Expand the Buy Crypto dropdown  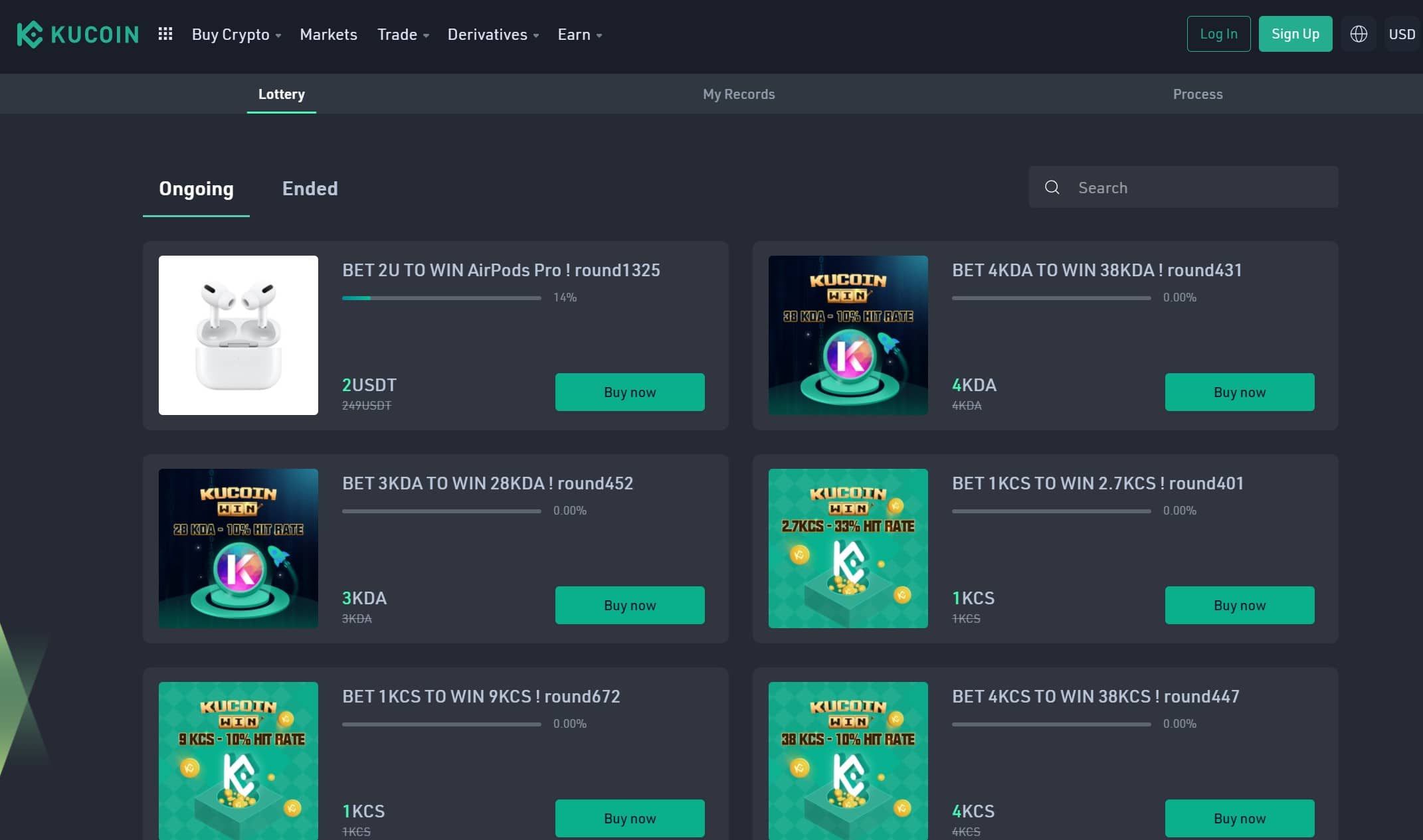237,35
